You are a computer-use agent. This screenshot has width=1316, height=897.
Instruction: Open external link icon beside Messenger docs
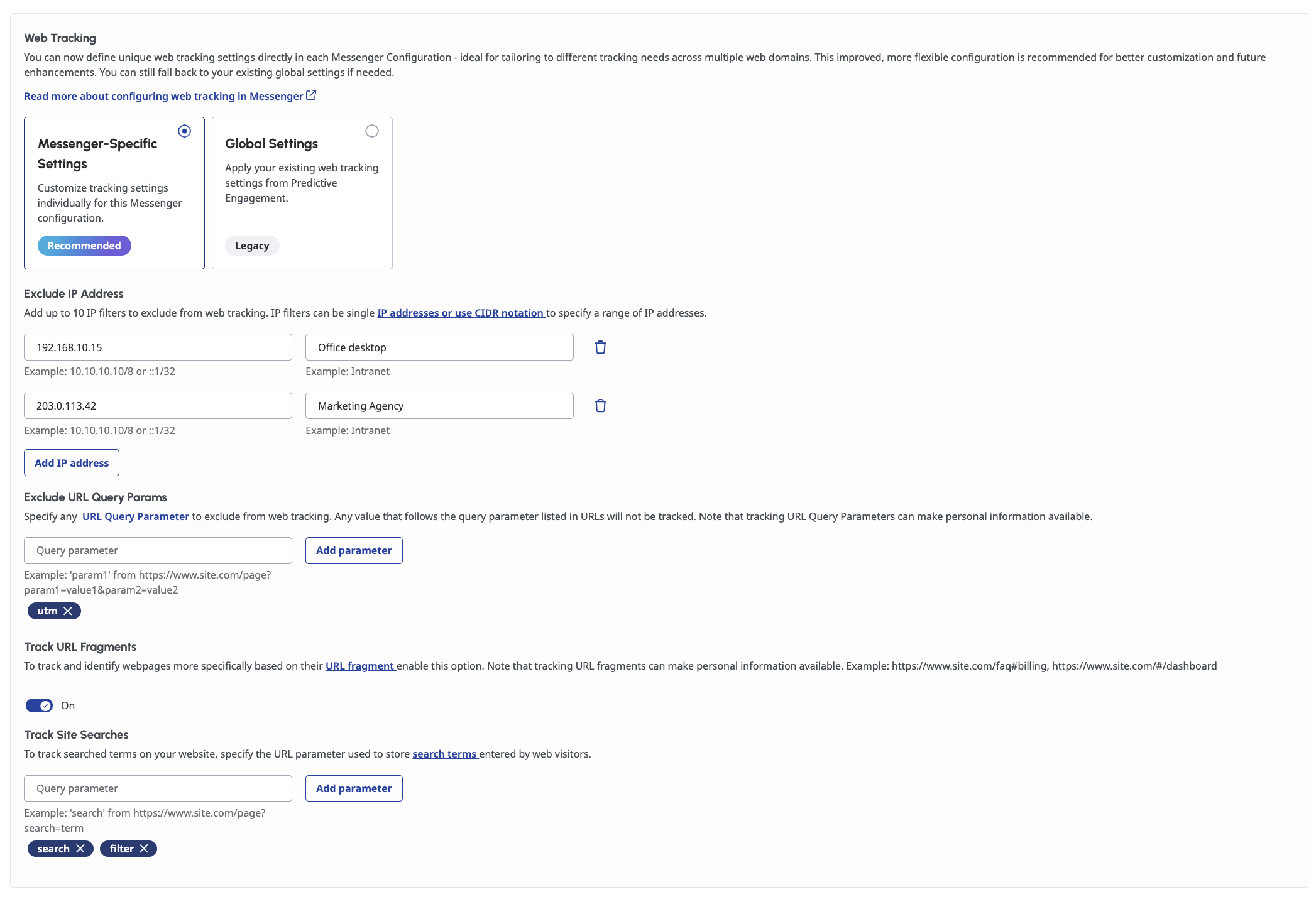(x=311, y=95)
